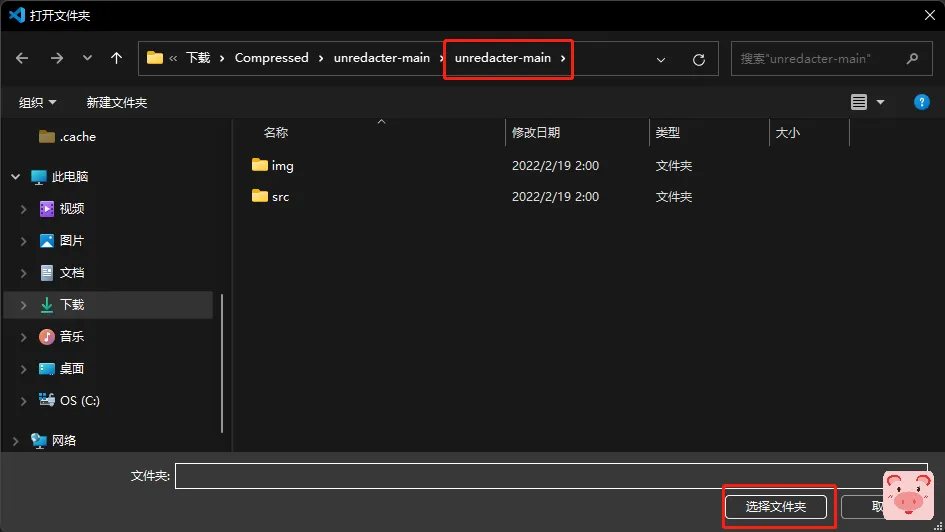Screen dimensions: 945x532
Task: Click the search magnifier icon
Action: (912, 58)
